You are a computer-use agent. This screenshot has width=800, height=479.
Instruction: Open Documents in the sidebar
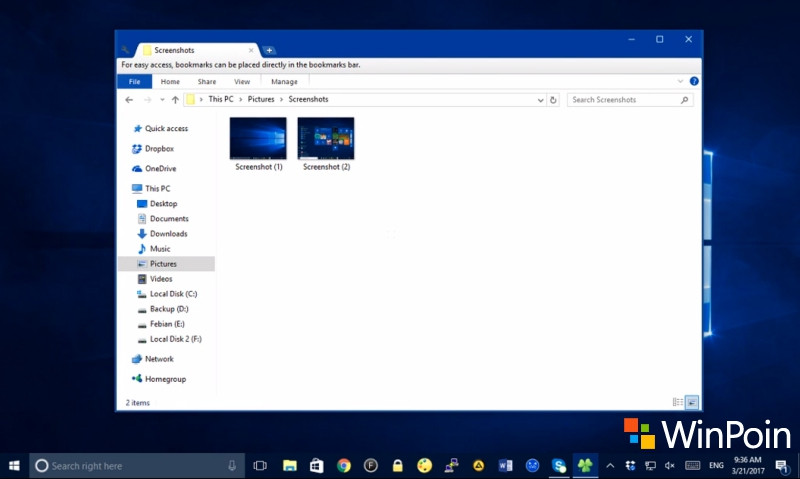tap(163, 218)
